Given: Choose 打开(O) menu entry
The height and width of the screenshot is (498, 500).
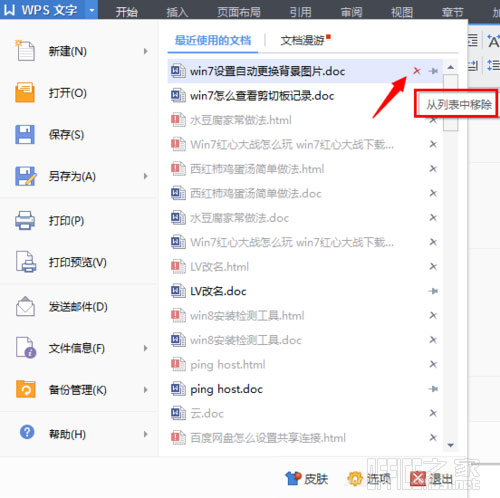Looking at the screenshot, I should [x=79, y=93].
